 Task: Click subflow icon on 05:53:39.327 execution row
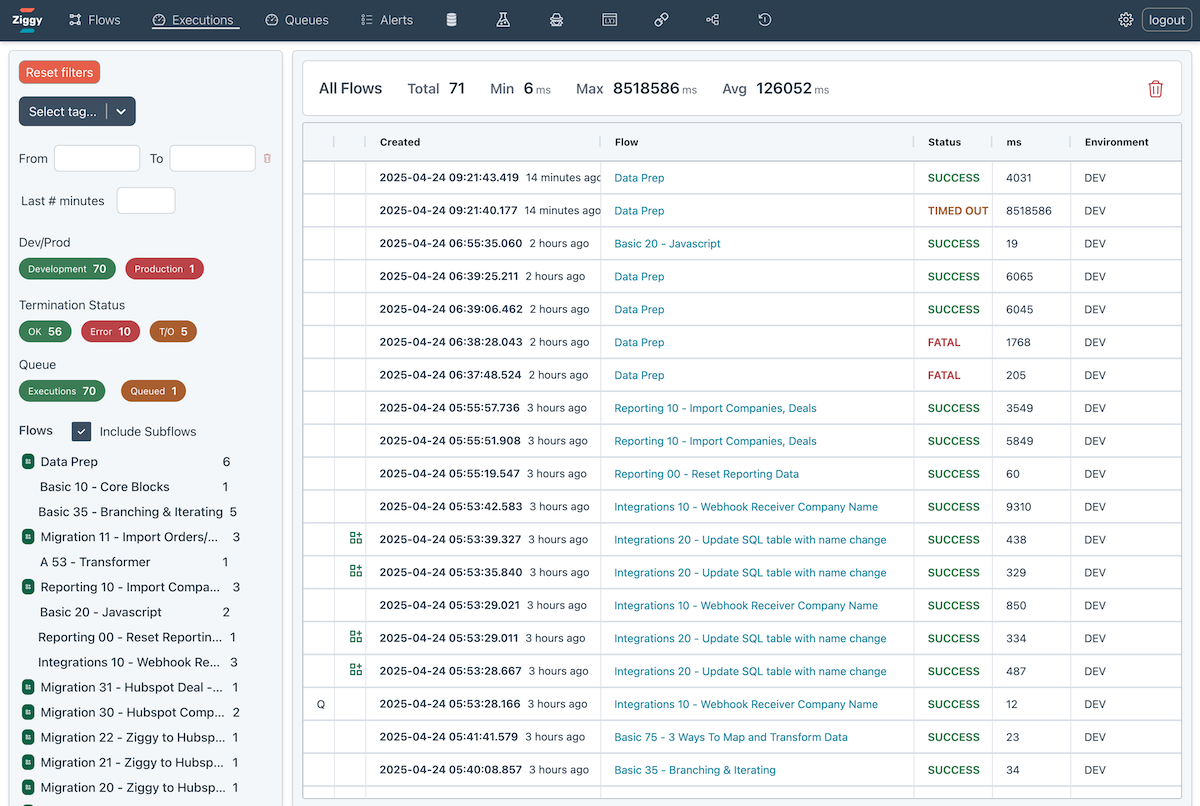pos(355,539)
